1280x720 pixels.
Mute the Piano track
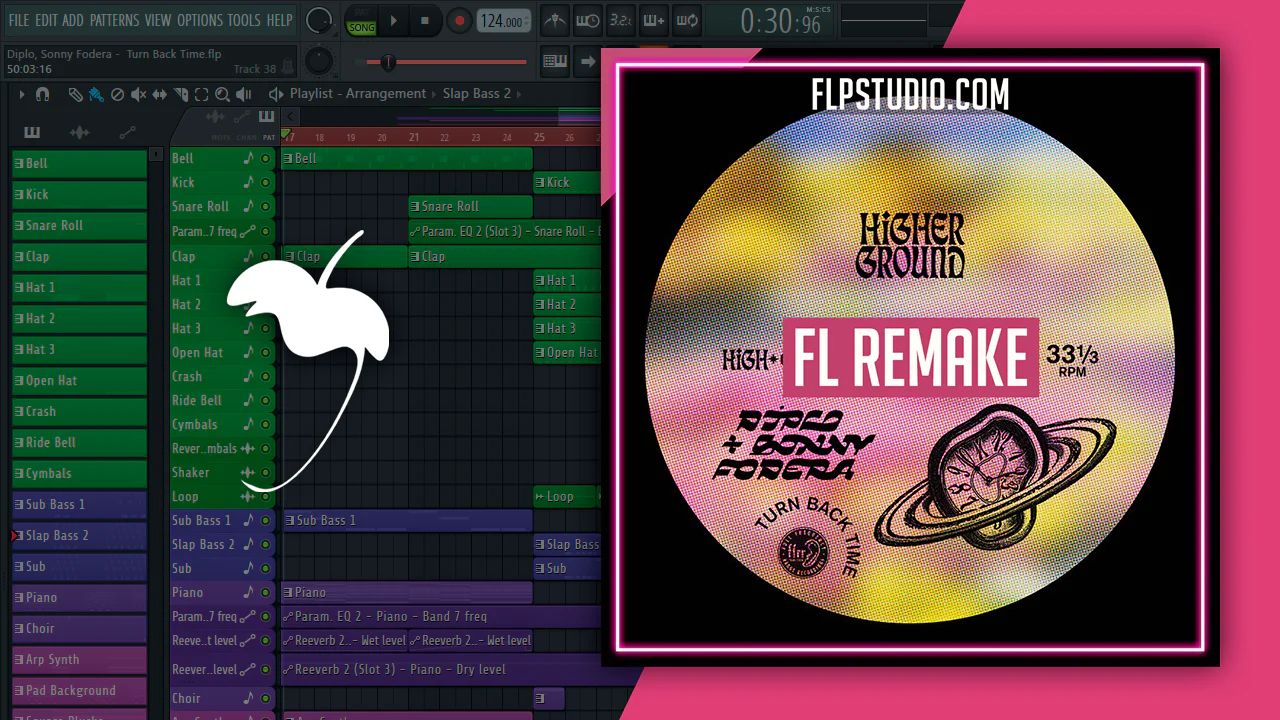pos(266,593)
